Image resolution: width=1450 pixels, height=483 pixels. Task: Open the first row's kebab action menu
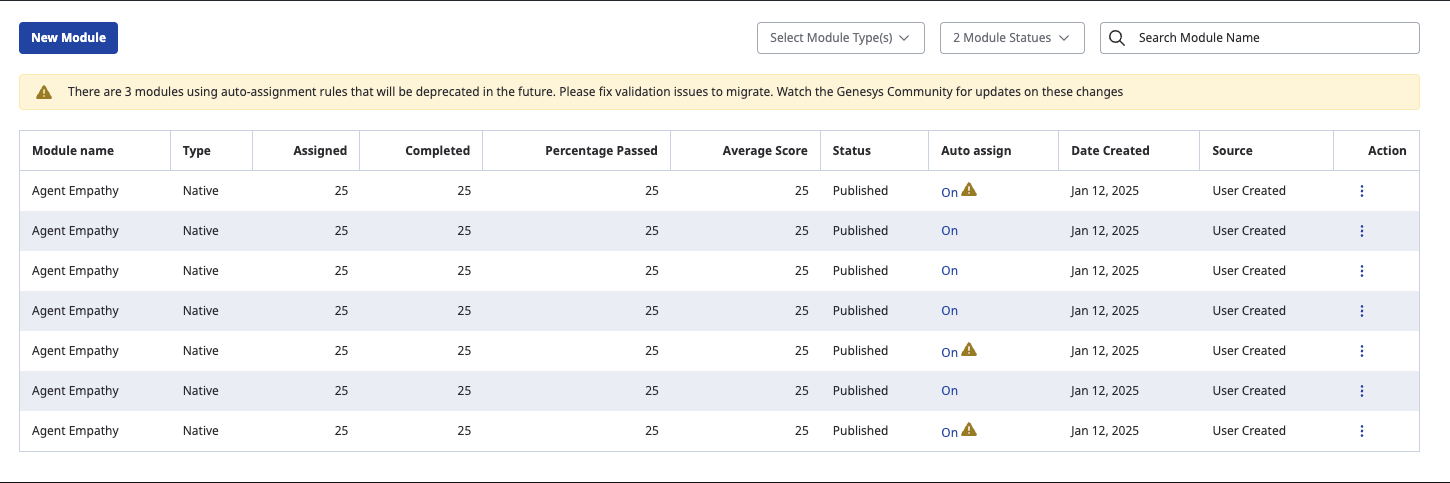(x=1362, y=191)
